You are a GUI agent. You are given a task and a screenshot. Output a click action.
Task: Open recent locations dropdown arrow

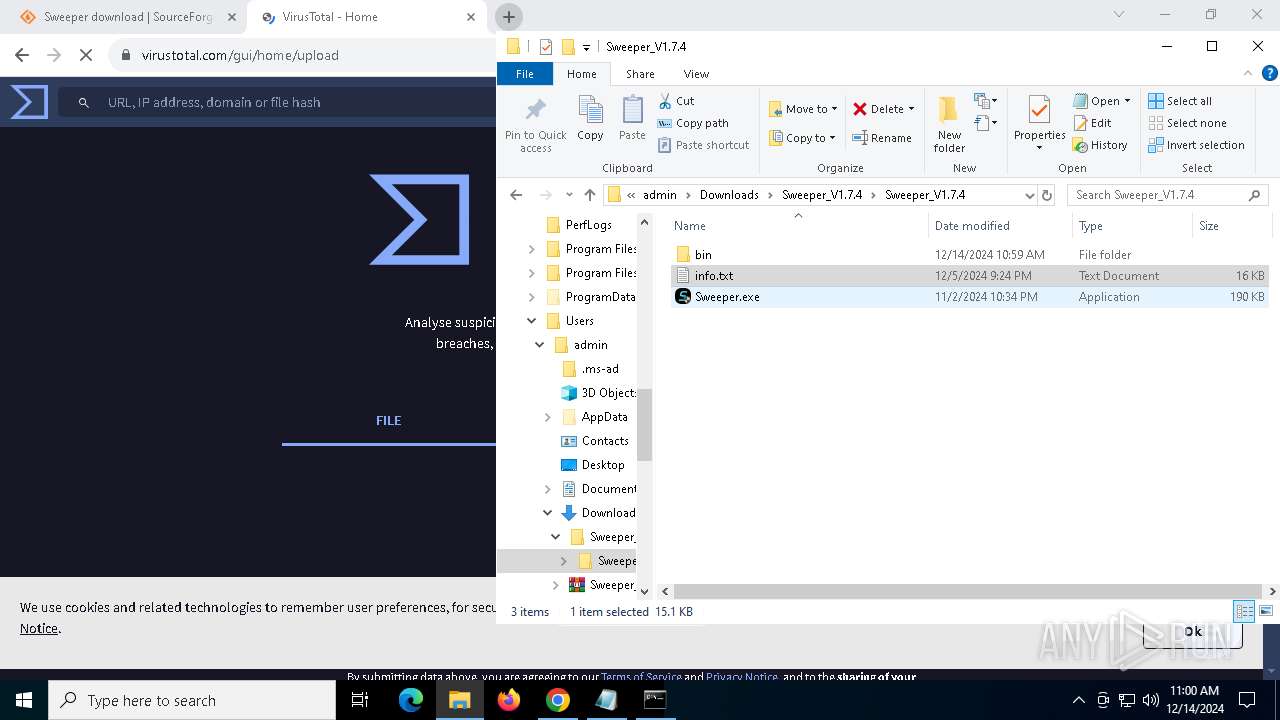[x=569, y=195]
